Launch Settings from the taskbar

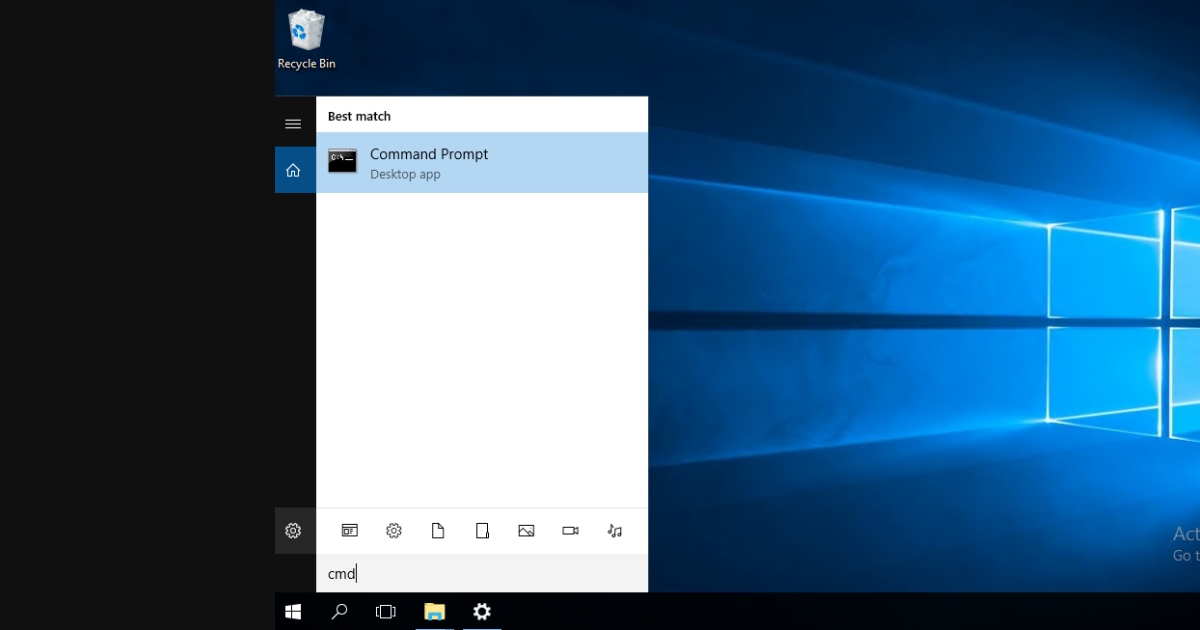click(482, 611)
